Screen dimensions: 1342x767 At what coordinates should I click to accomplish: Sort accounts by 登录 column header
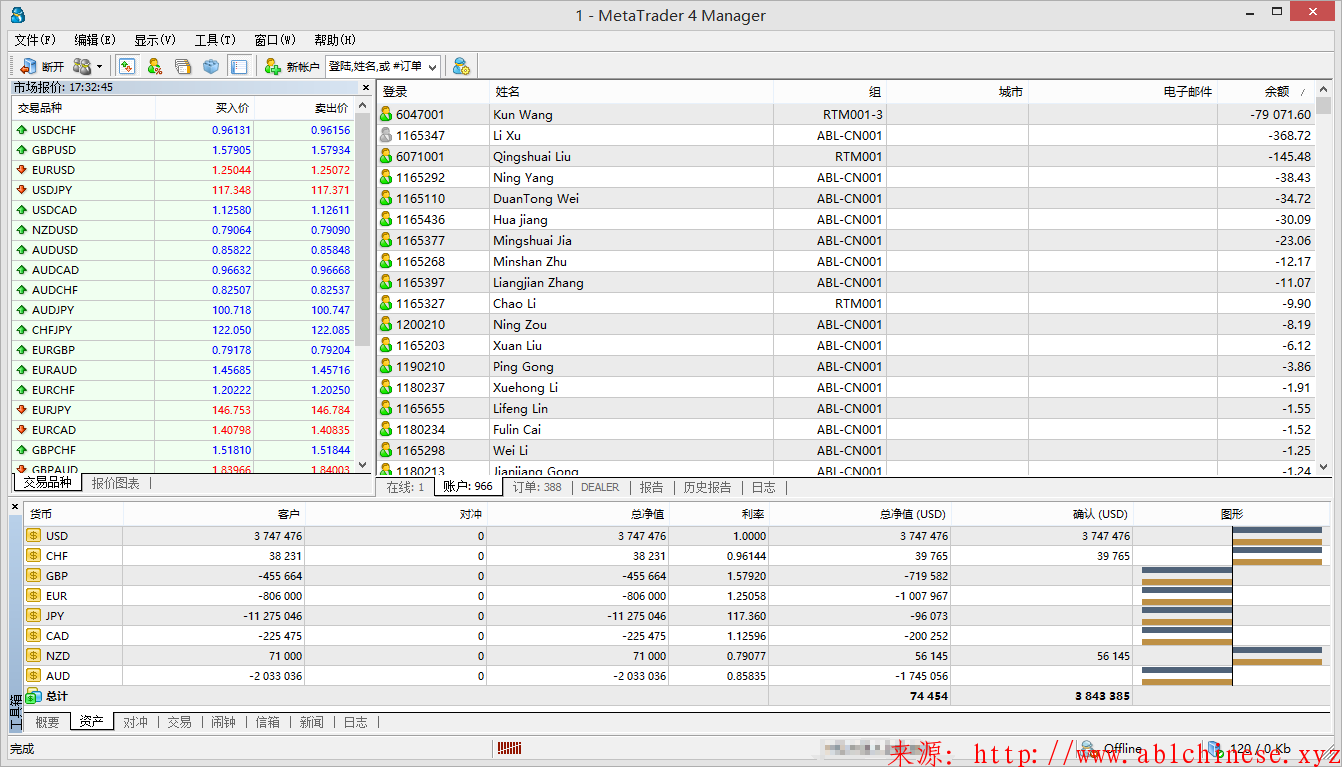(433, 92)
